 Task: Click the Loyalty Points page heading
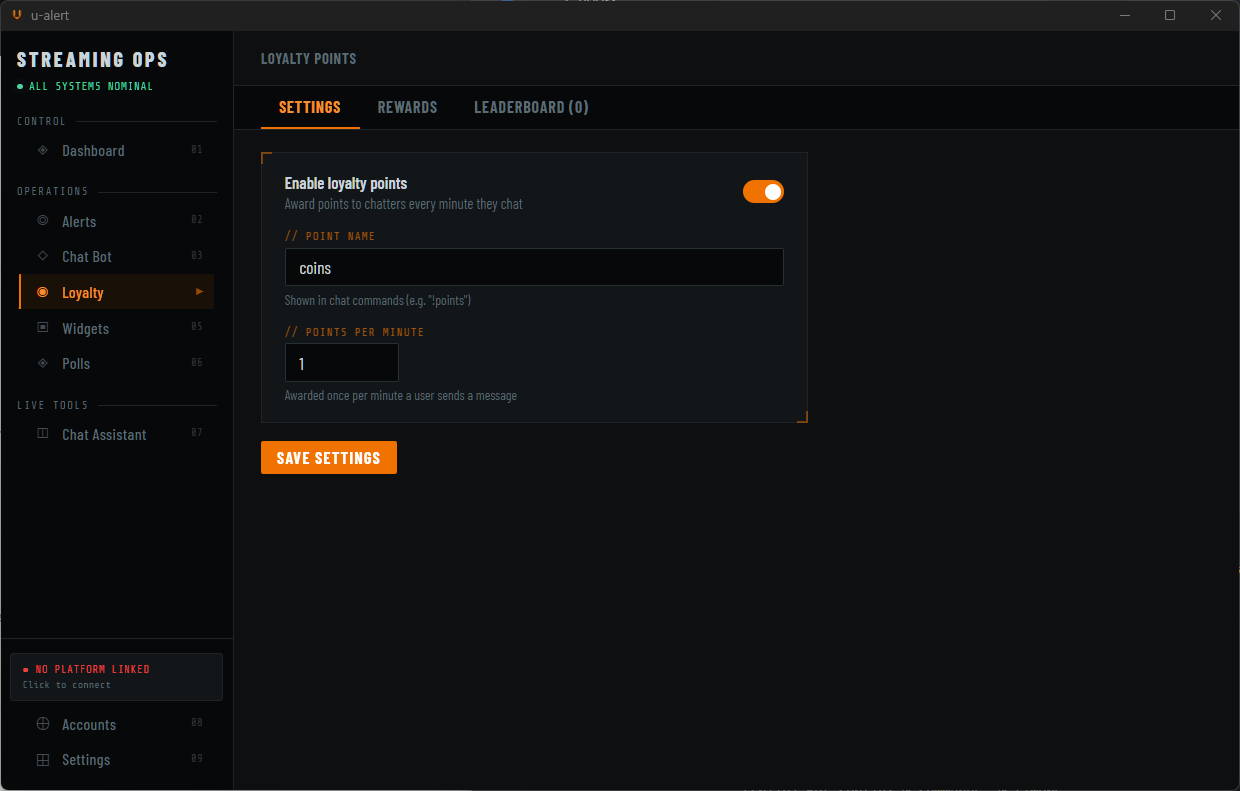click(x=308, y=58)
